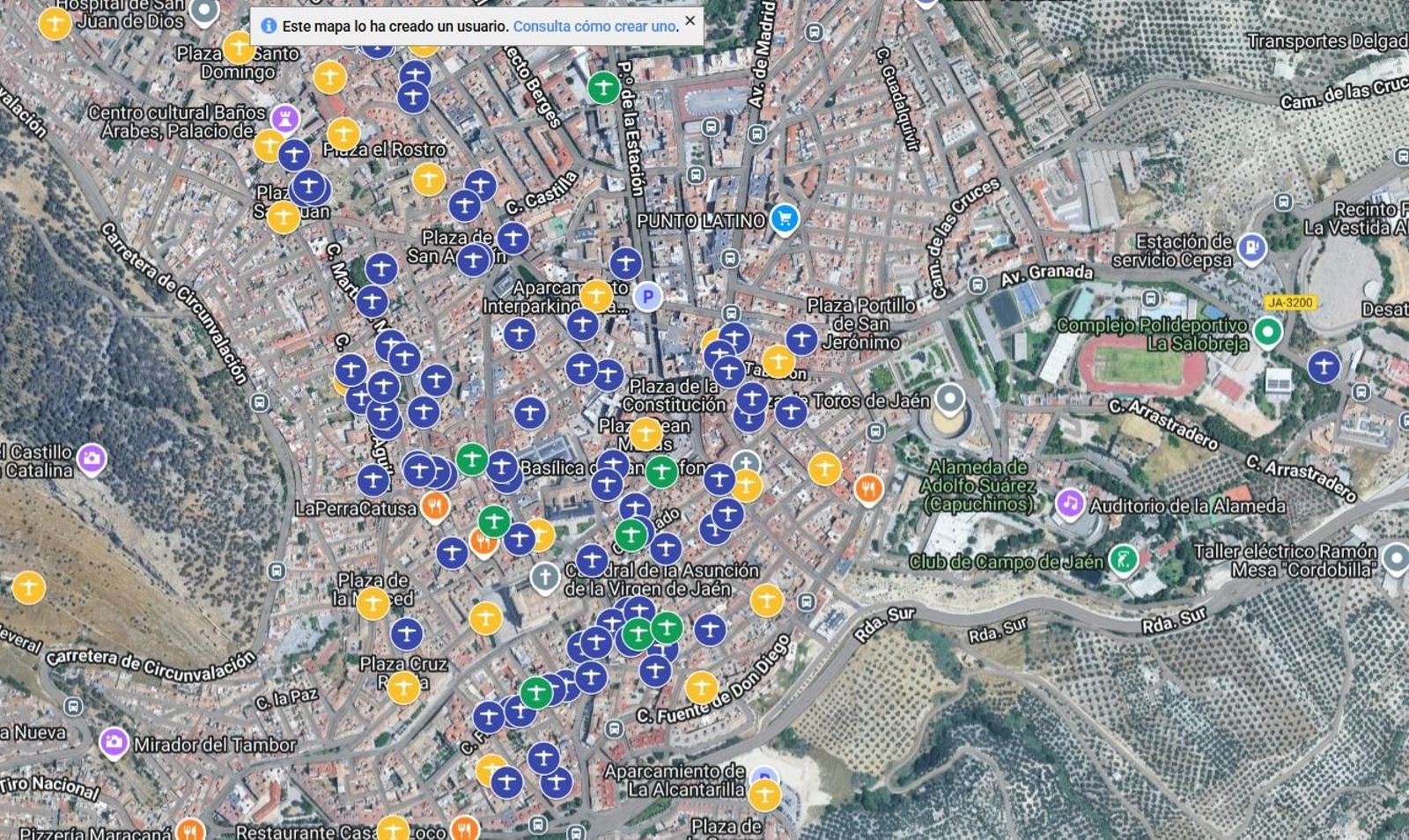The height and width of the screenshot is (840, 1409).
Task: Click the green cross marker atop P.º de la Estación
Action: click(x=603, y=87)
